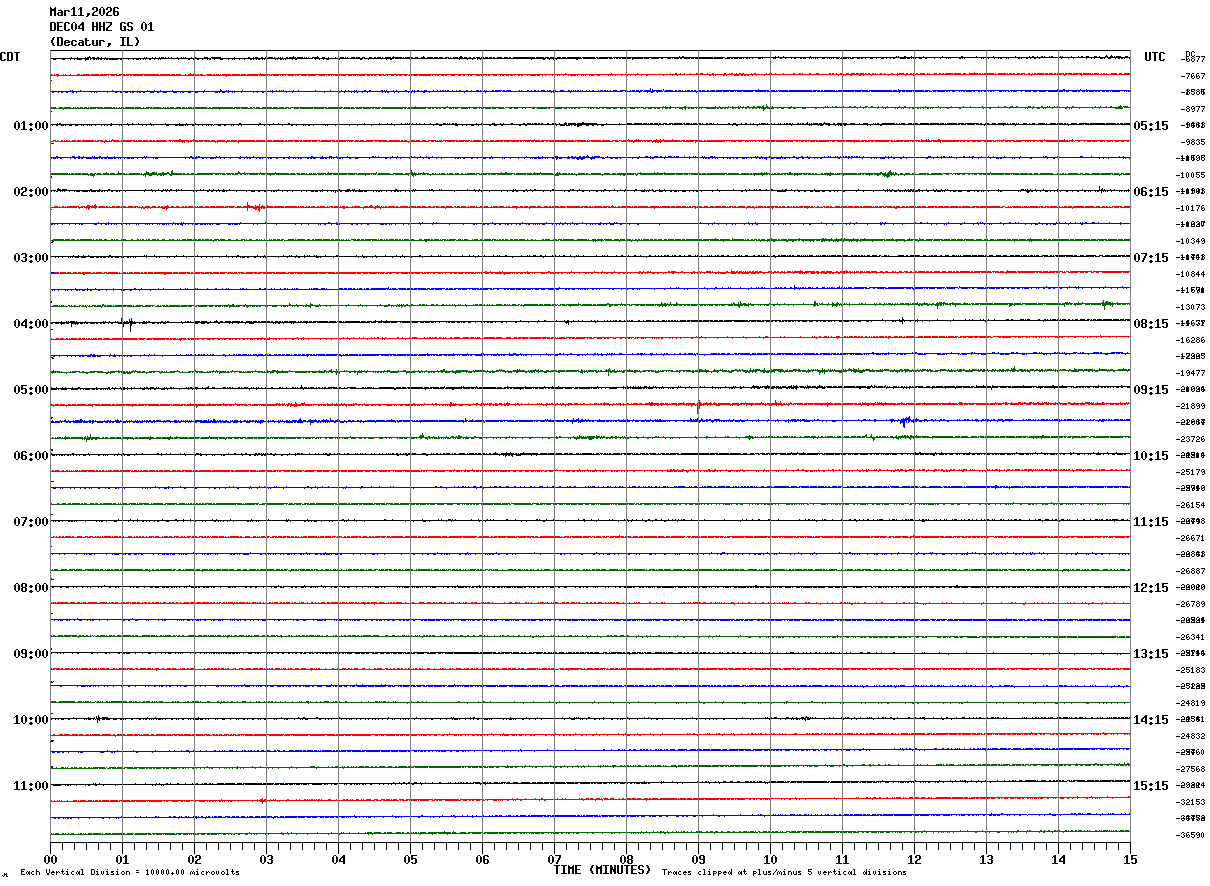Click the 14 minute axis tick label

click(x=1058, y=859)
